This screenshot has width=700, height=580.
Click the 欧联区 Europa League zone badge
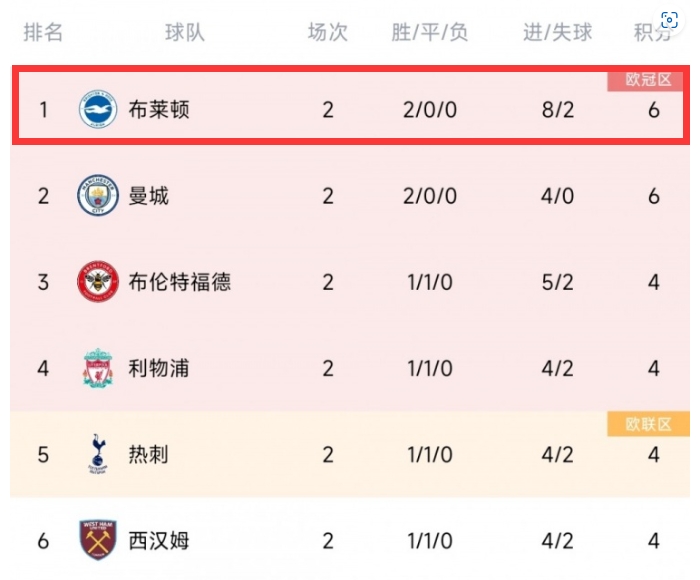(648, 424)
